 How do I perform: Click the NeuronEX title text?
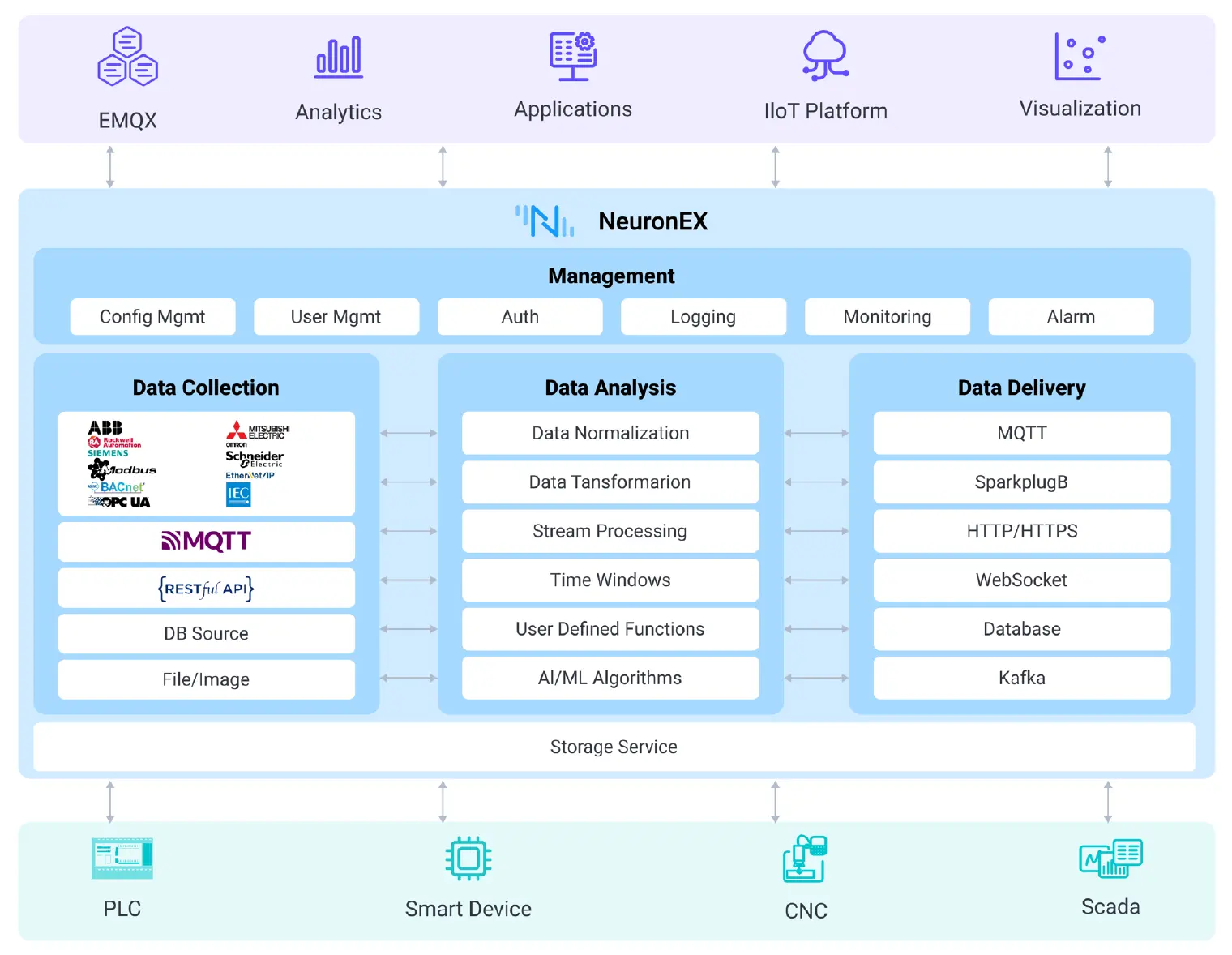click(653, 221)
